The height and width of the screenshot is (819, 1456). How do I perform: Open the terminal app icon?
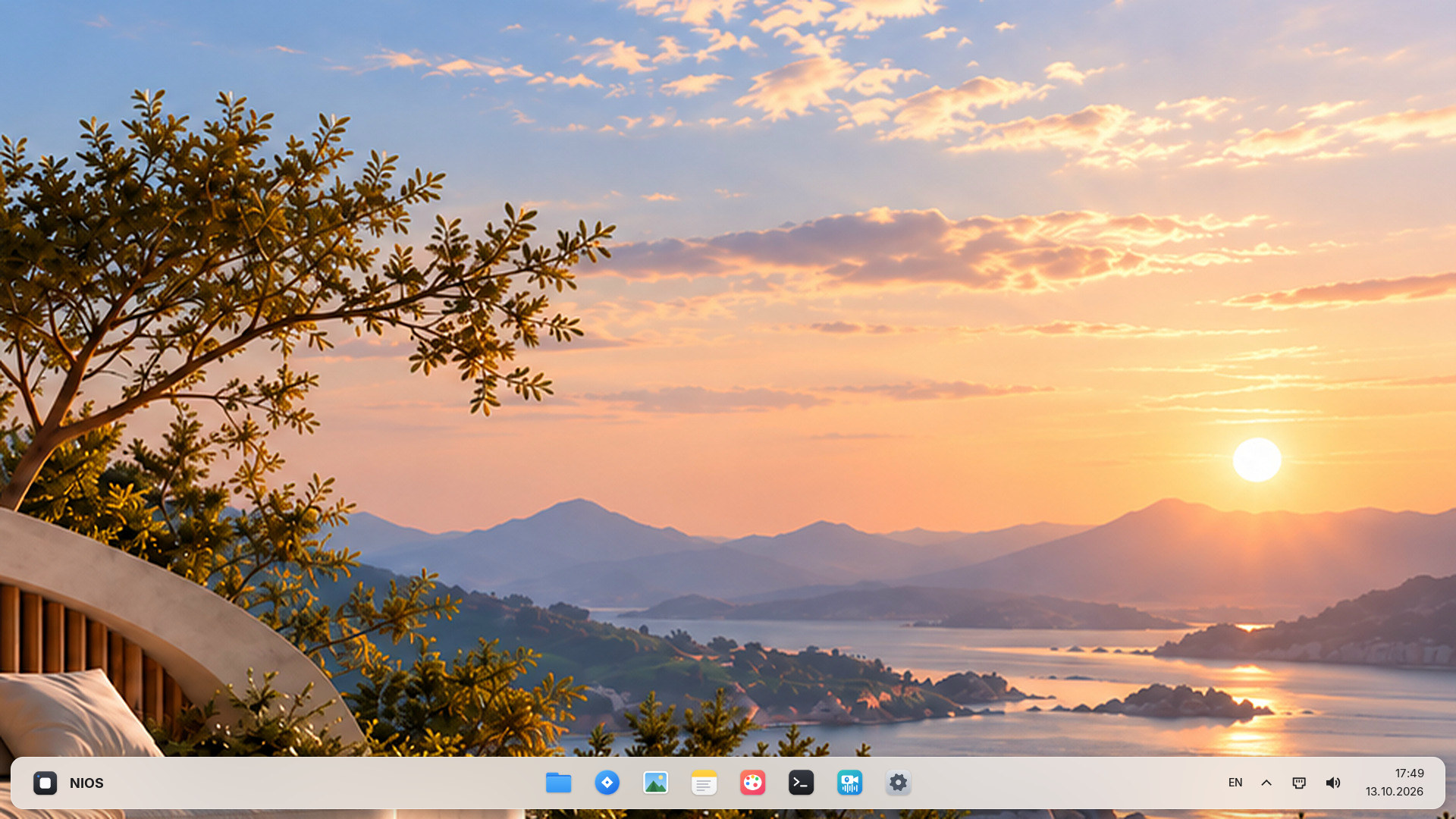802,783
